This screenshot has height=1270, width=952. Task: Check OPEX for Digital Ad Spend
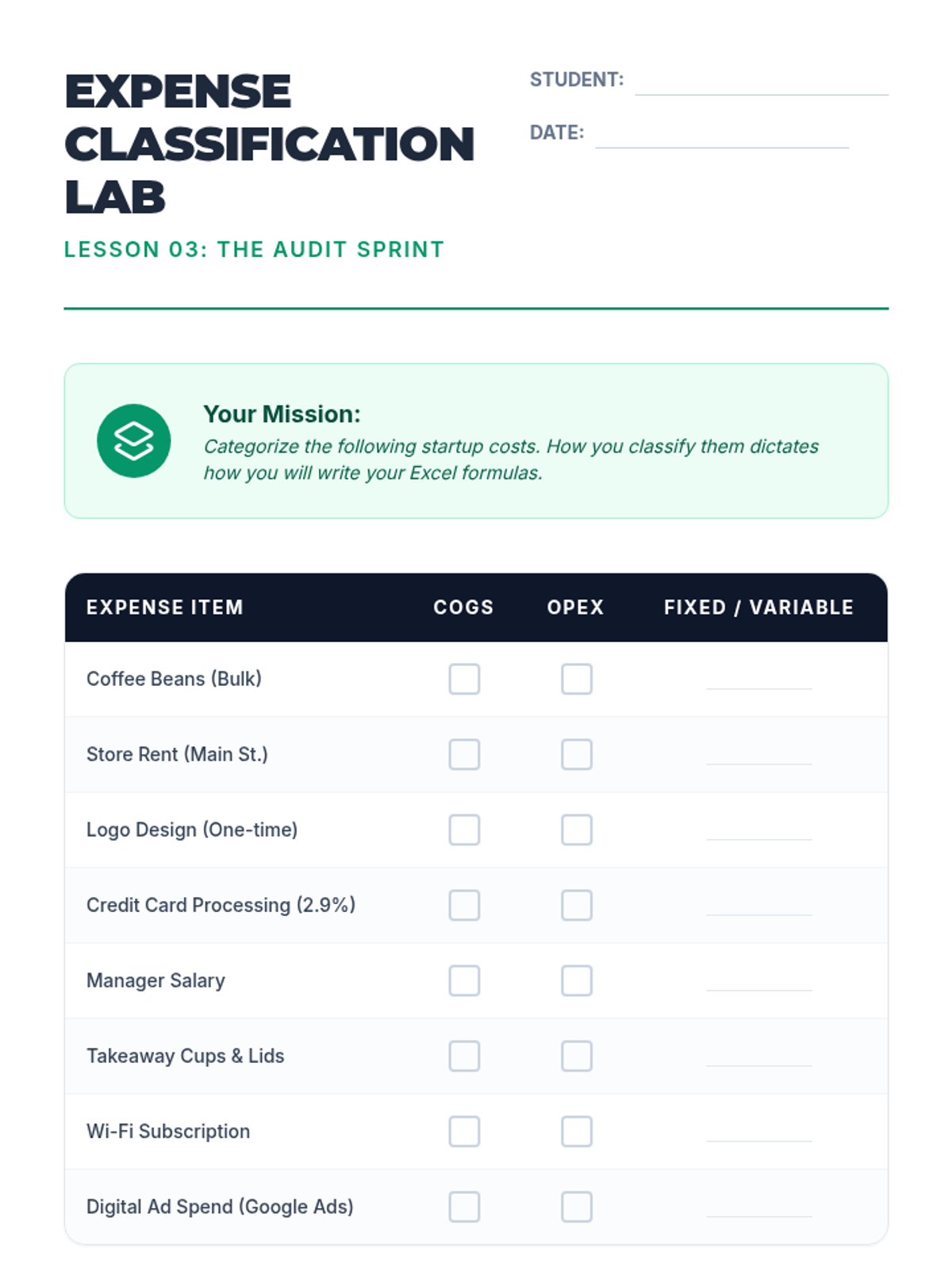pos(577,1206)
